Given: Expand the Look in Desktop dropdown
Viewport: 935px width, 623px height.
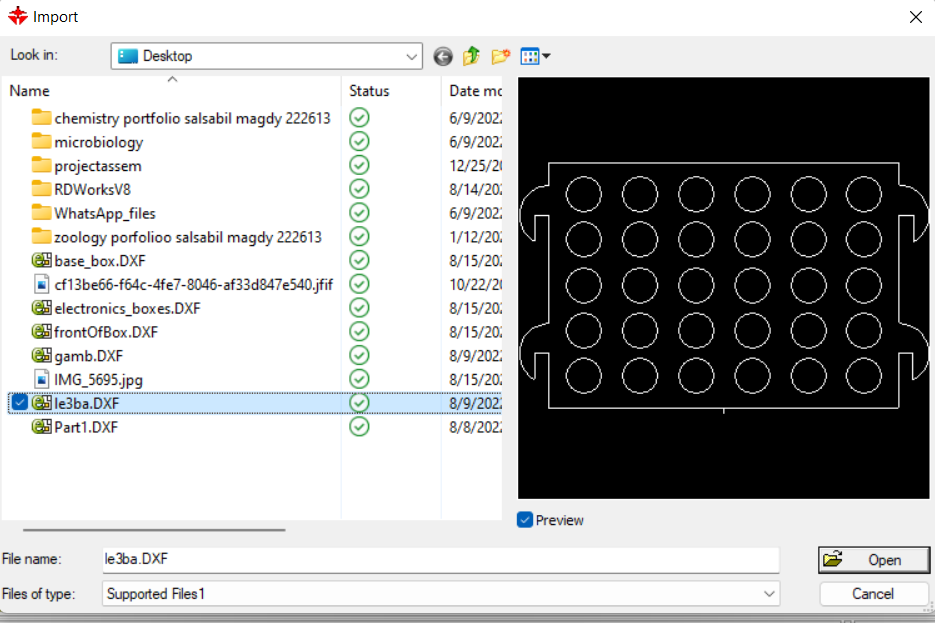Looking at the screenshot, I should (412, 57).
